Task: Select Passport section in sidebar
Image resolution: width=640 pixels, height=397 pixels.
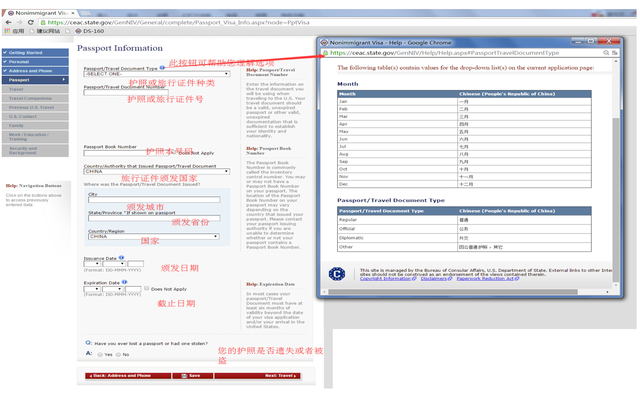Action: point(35,80)
